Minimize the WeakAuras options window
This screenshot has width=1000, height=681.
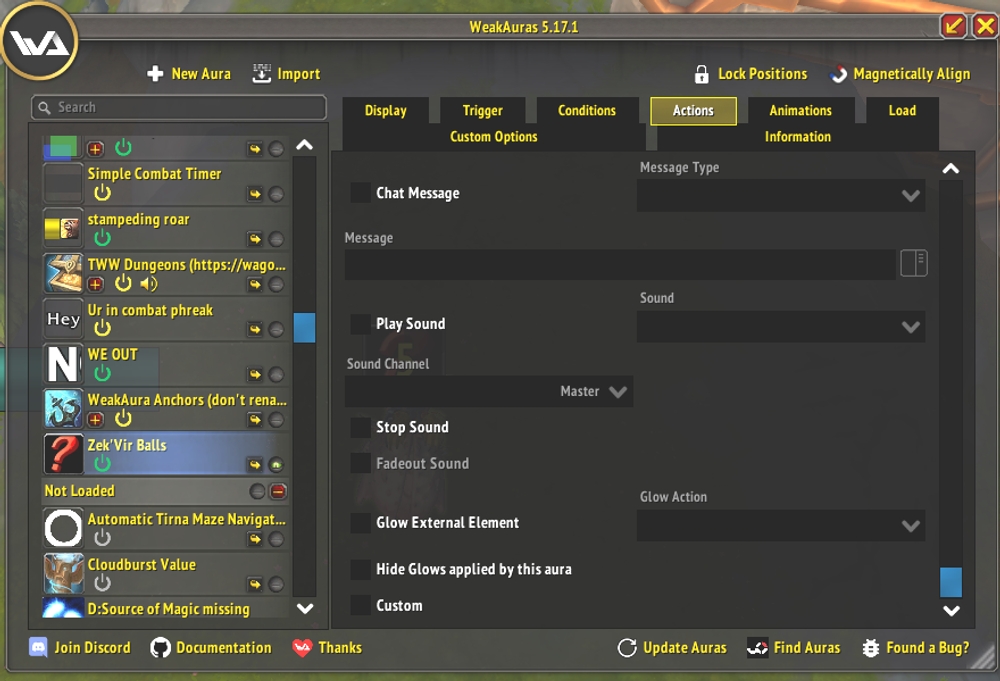pyautogui.click(x=953, y=26)
